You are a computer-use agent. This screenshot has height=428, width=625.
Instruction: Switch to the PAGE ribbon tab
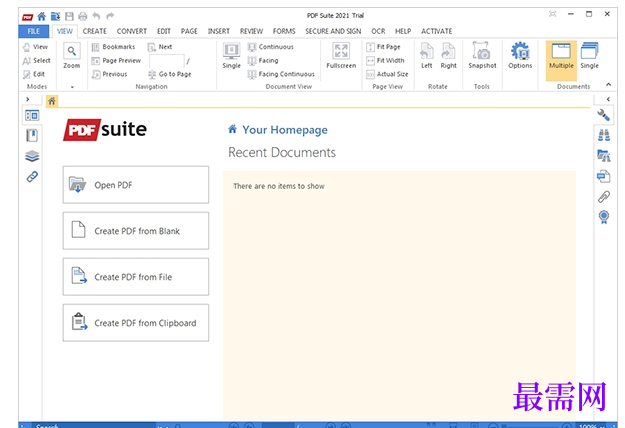pyautogui.click(x=189, y=31)
